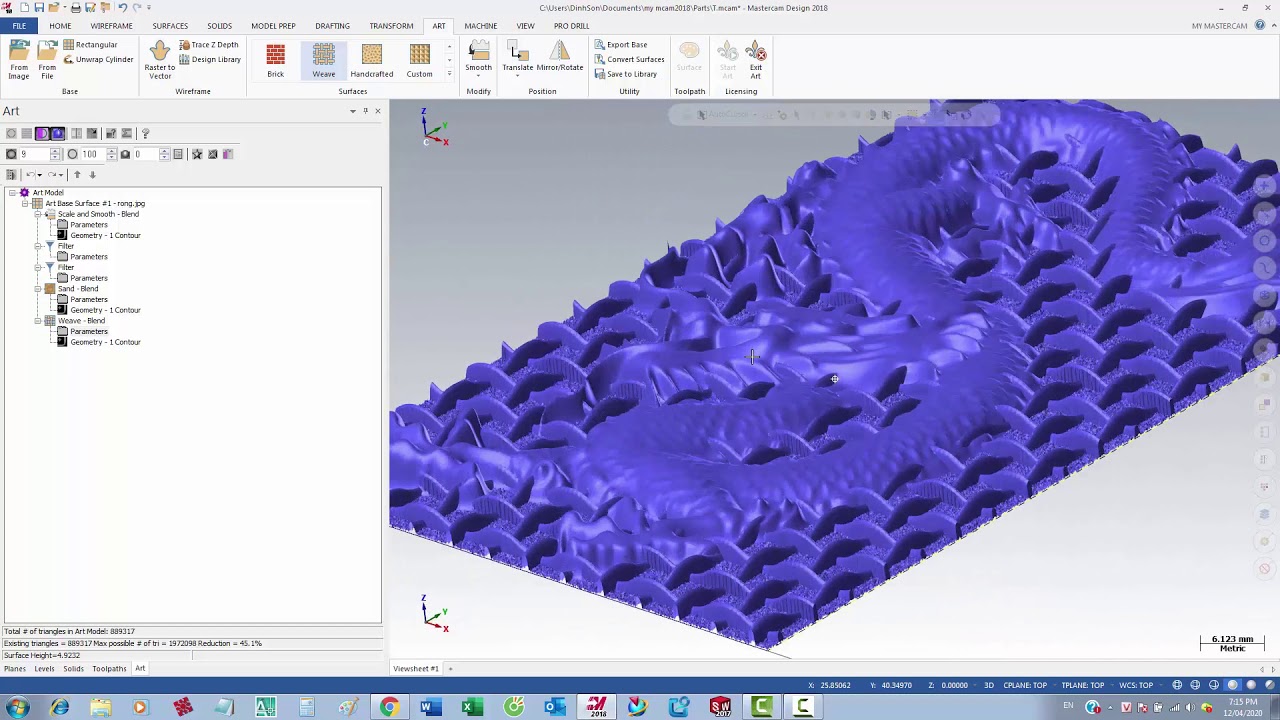Screen dimensions: 1280x720
Task: Select Unwrap Cylinder tool
Action: (x=98, y=60)
